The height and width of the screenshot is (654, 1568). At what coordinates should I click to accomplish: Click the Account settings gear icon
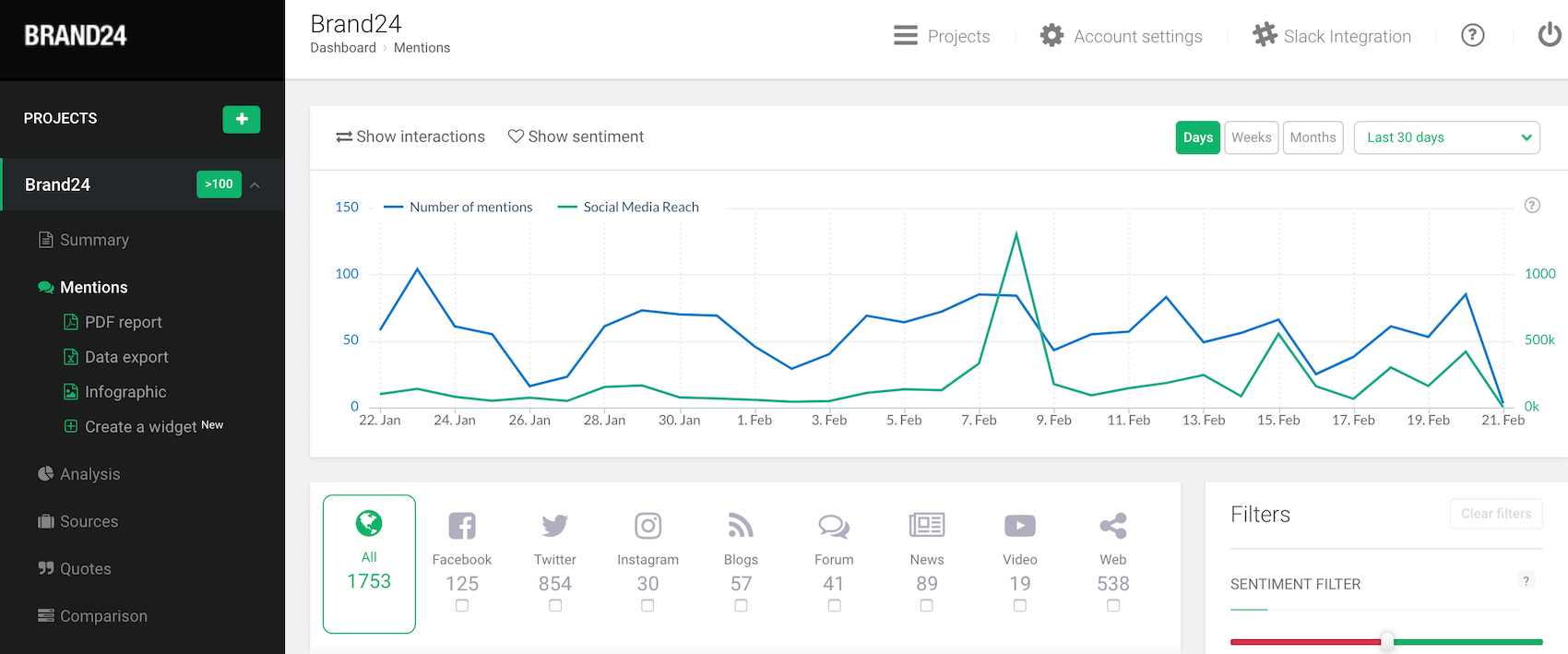(x=1051, y=36)
